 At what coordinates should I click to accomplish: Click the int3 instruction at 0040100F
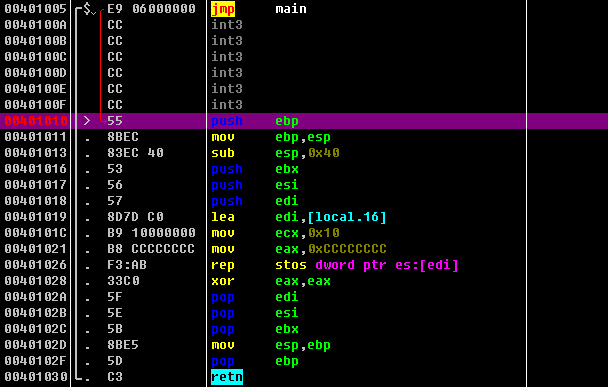coord(227,105)
